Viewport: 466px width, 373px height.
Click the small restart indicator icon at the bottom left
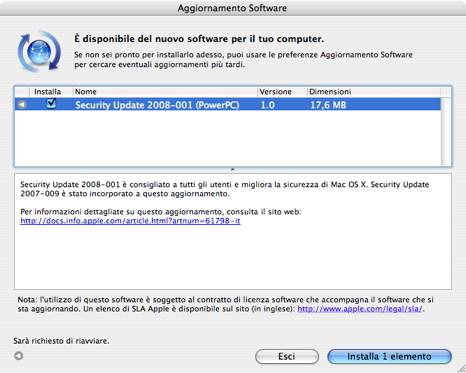pyautogui.click(x=19, y=356)
